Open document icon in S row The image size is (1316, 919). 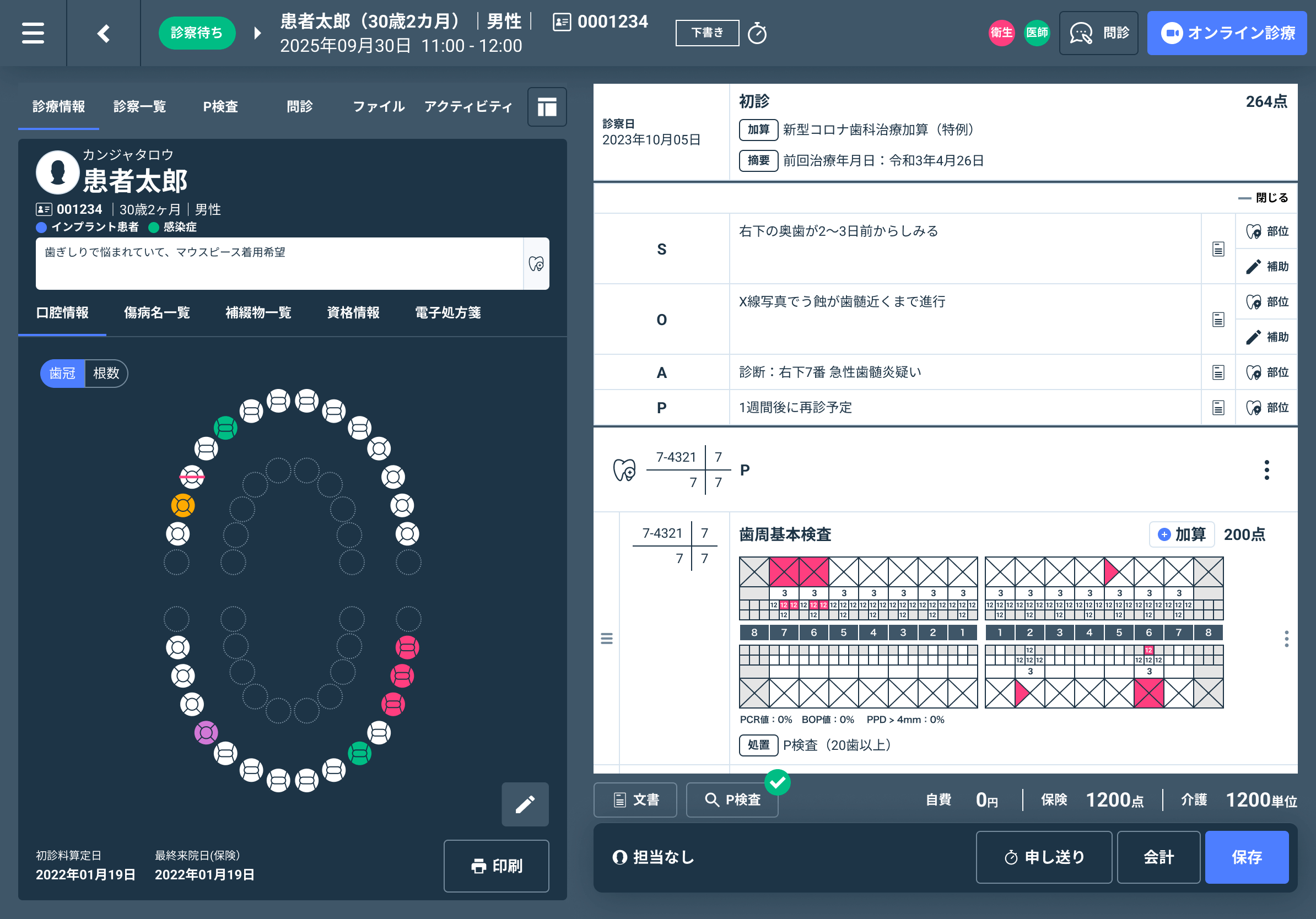(x=1218, y=248)
